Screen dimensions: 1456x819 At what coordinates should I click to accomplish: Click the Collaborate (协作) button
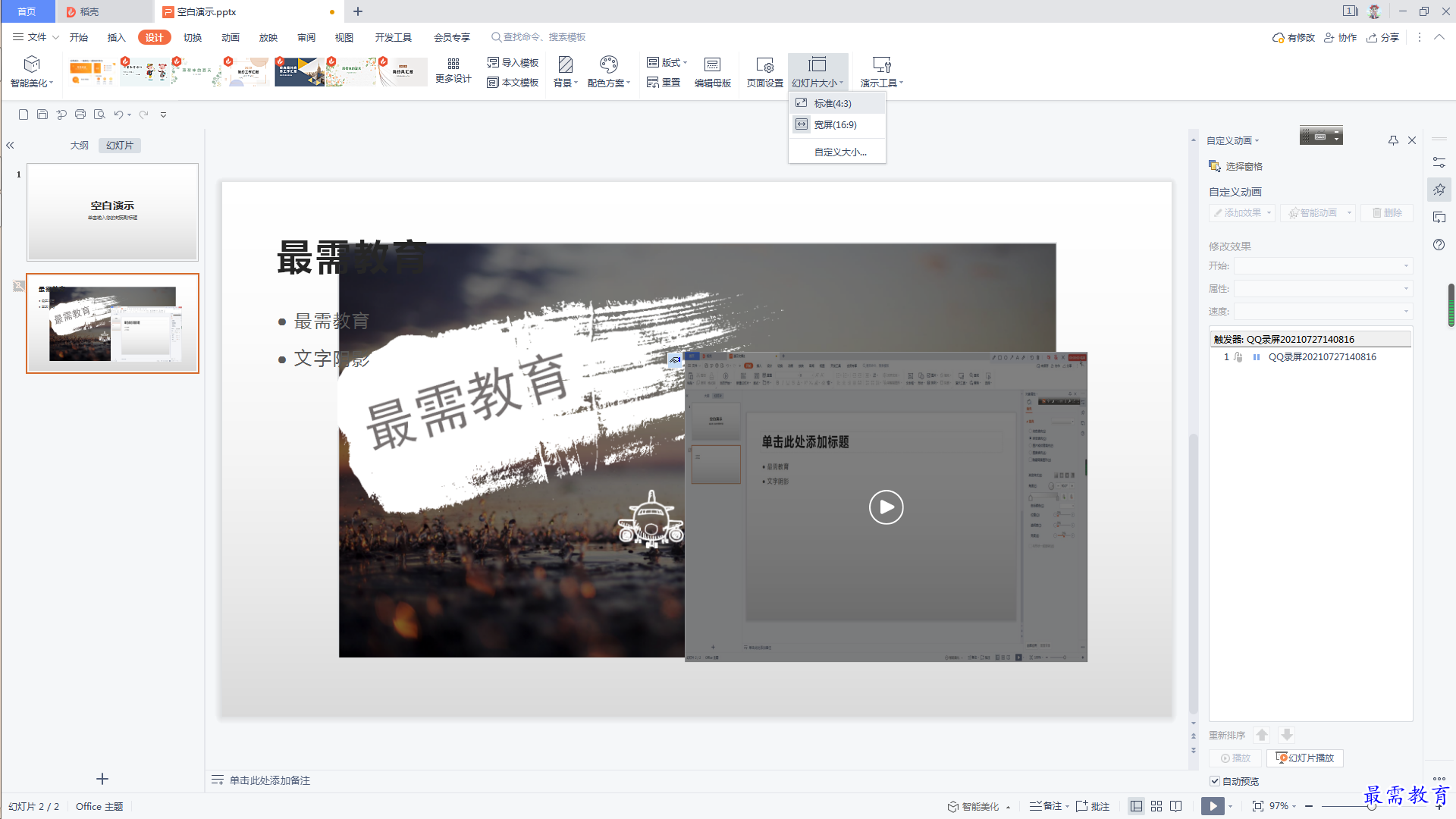[1341, 37]
